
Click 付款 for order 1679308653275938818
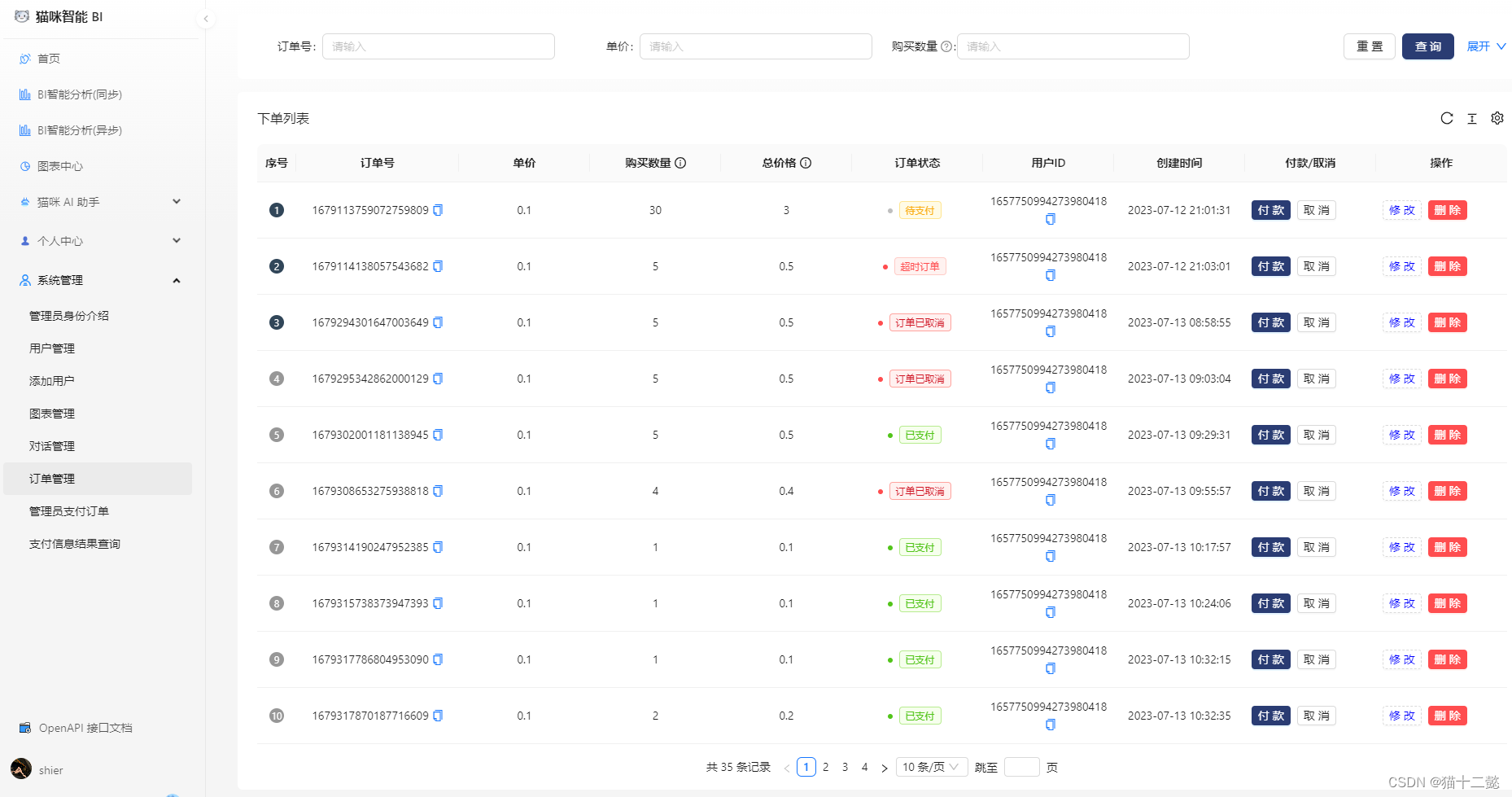[1270, 491]
